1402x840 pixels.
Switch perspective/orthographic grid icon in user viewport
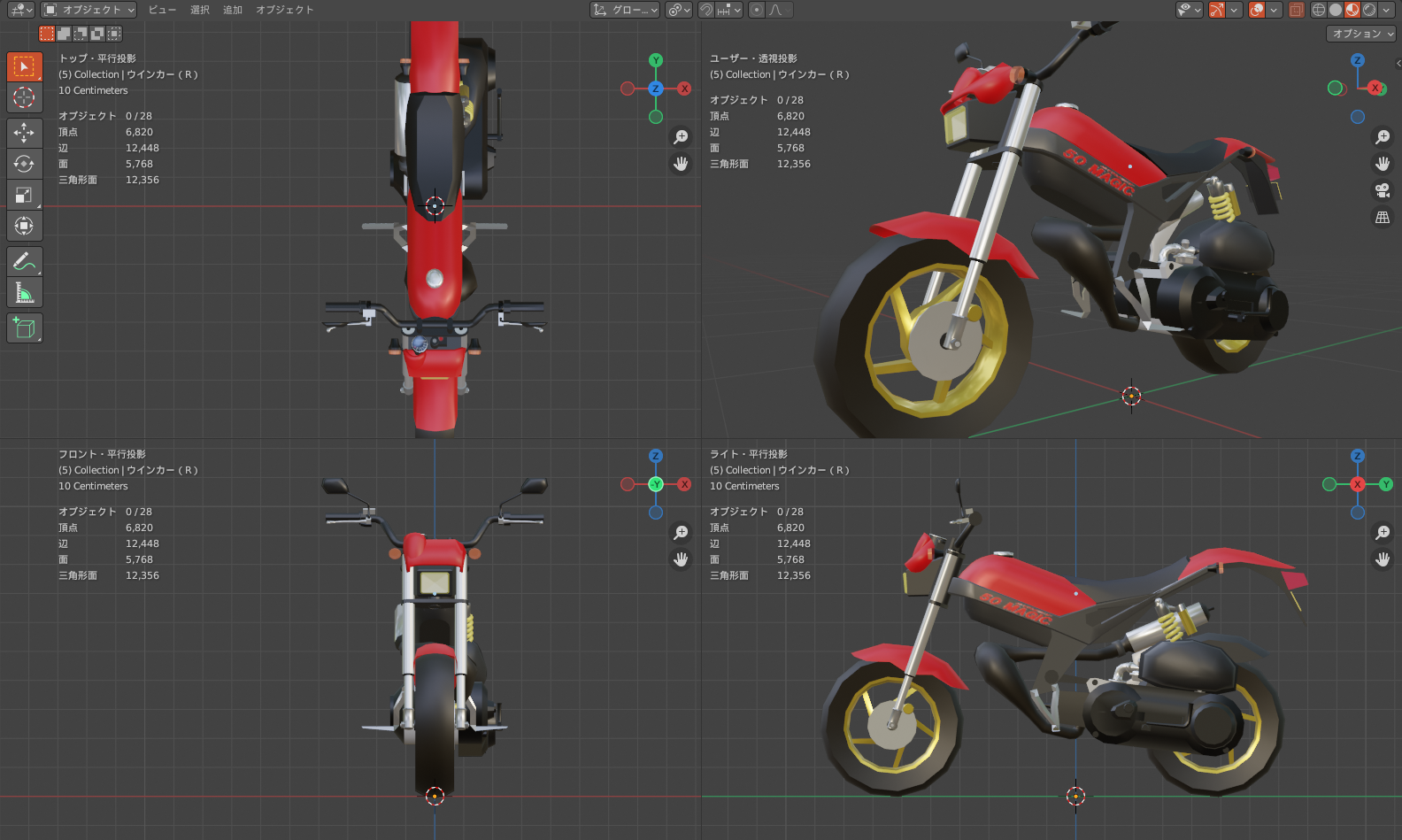[1383, 217]
